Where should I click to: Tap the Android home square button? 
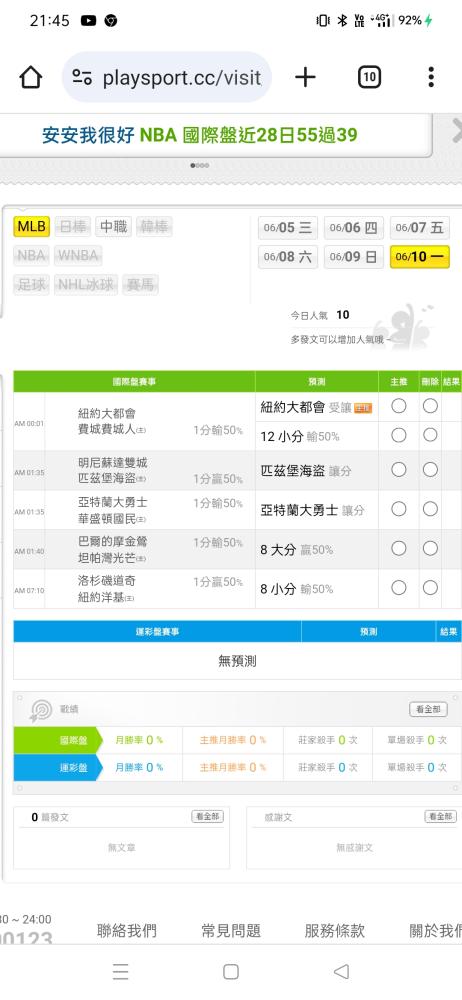(x=231, y=971)
